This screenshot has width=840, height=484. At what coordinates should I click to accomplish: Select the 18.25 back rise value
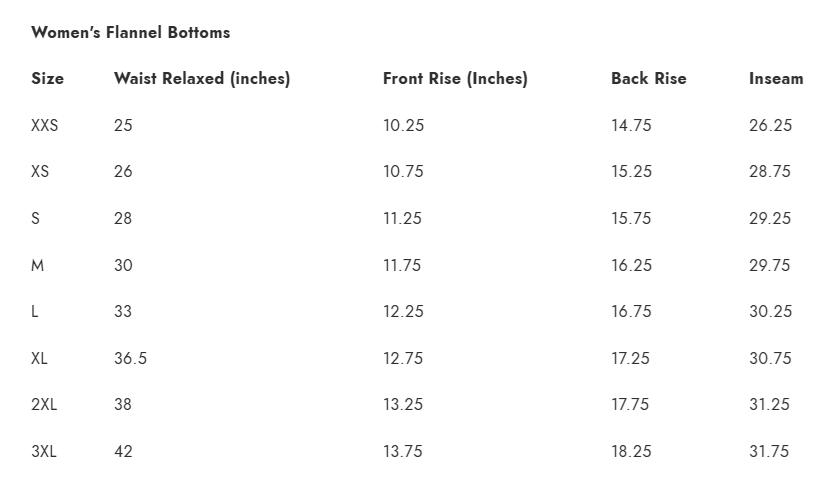[x=632, y=451]
